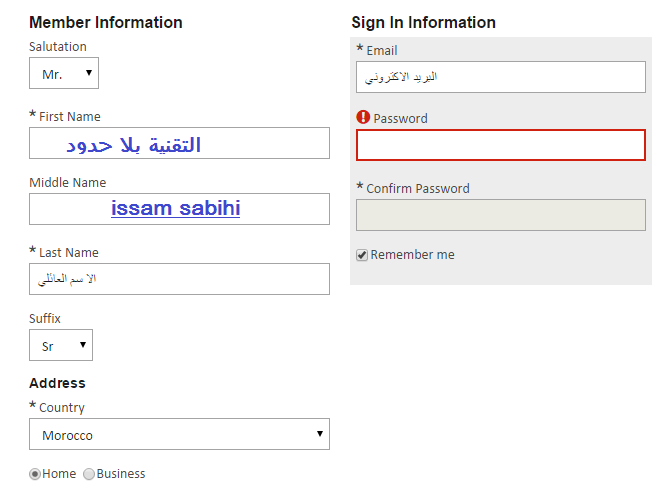Open the Salutation dropdown showing Mr.
The image size is (668, 494).
64,73
